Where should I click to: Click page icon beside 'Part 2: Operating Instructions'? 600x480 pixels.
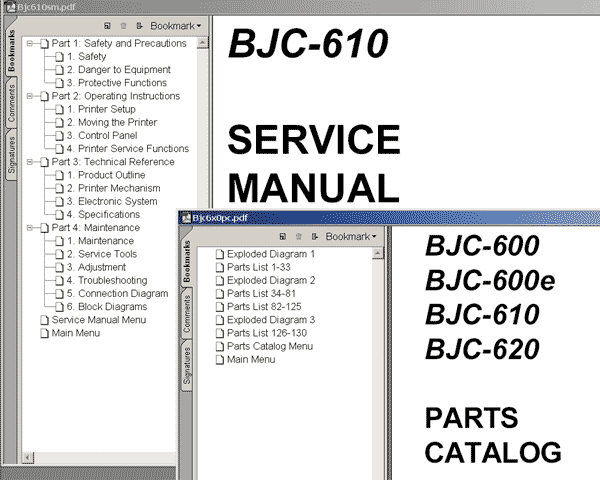(x=44, y=96)
